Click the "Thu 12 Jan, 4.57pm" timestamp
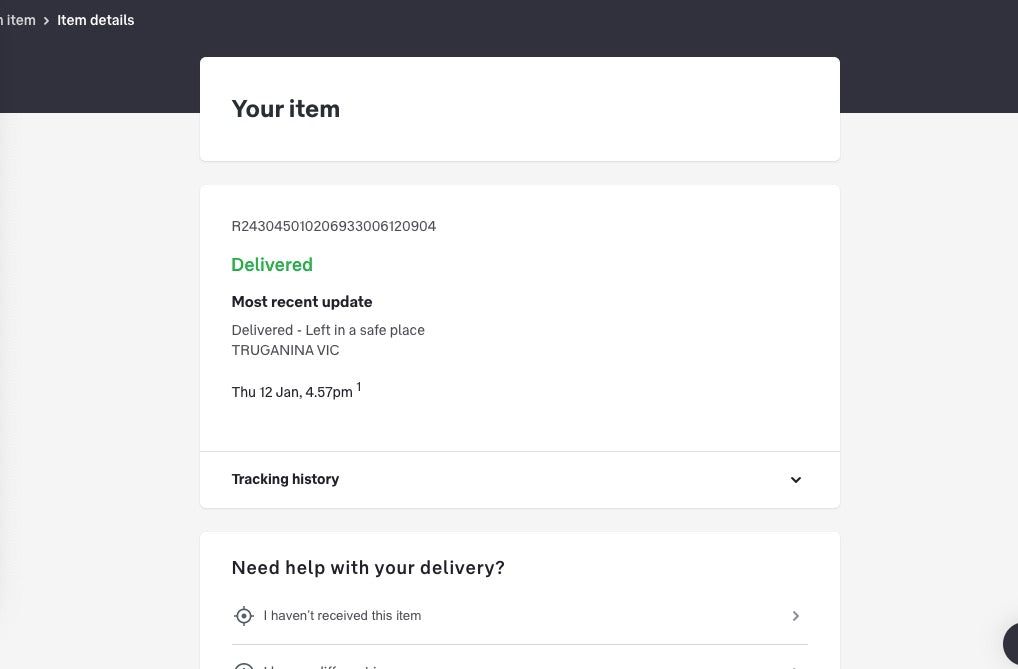 pyautogui.click(x=292, y=392)
